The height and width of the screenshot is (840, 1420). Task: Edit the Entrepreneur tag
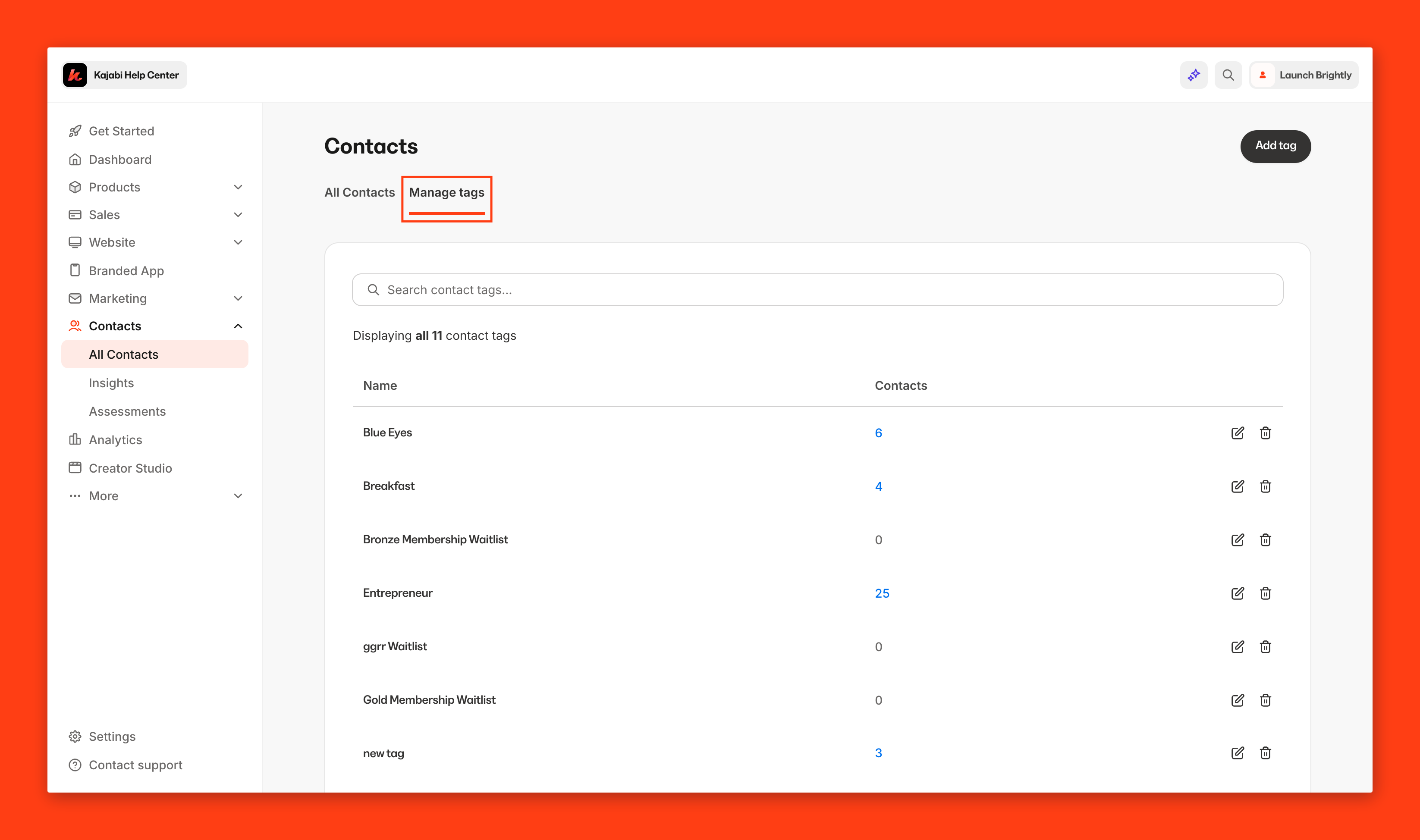pos(1237,593)
